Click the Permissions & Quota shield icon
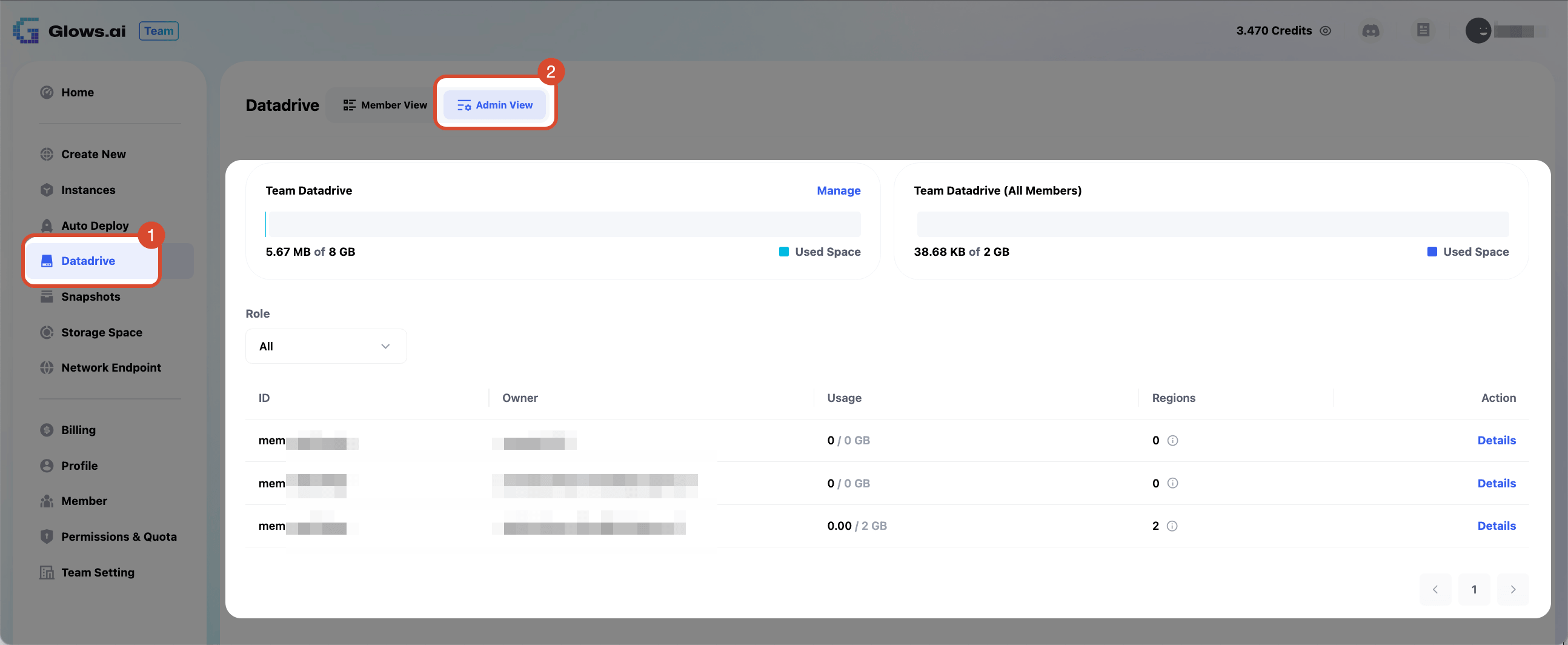This screenshot has width=1568, height=645. (47, 536)
